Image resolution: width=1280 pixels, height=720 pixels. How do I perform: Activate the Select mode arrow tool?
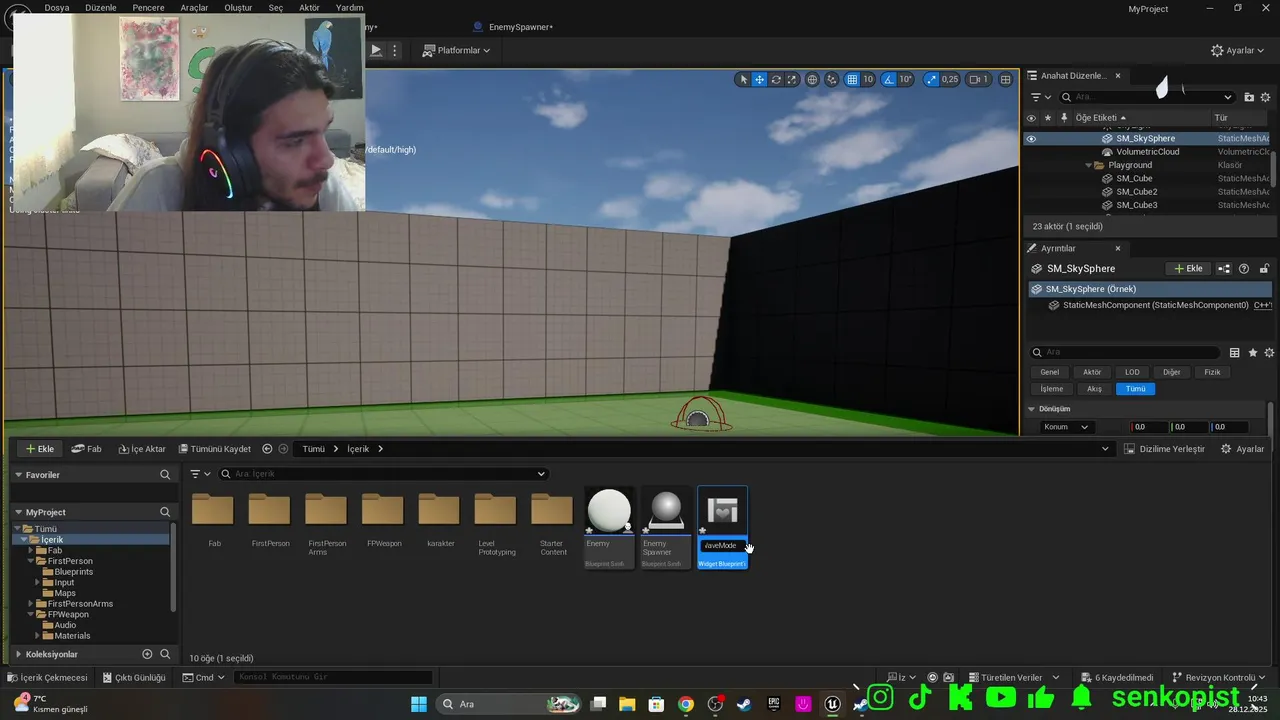click(x=743, y=79)
